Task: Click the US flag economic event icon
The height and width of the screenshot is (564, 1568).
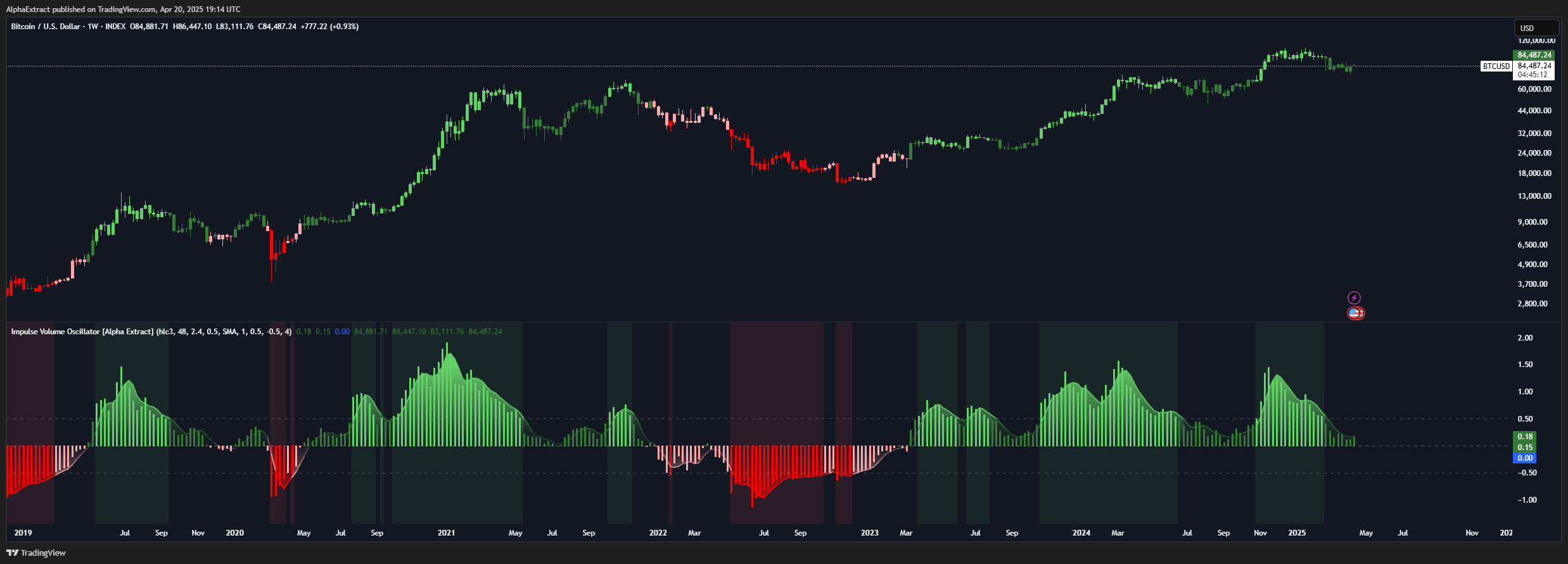Action: pyautogui.click(x=1355, y=313)
